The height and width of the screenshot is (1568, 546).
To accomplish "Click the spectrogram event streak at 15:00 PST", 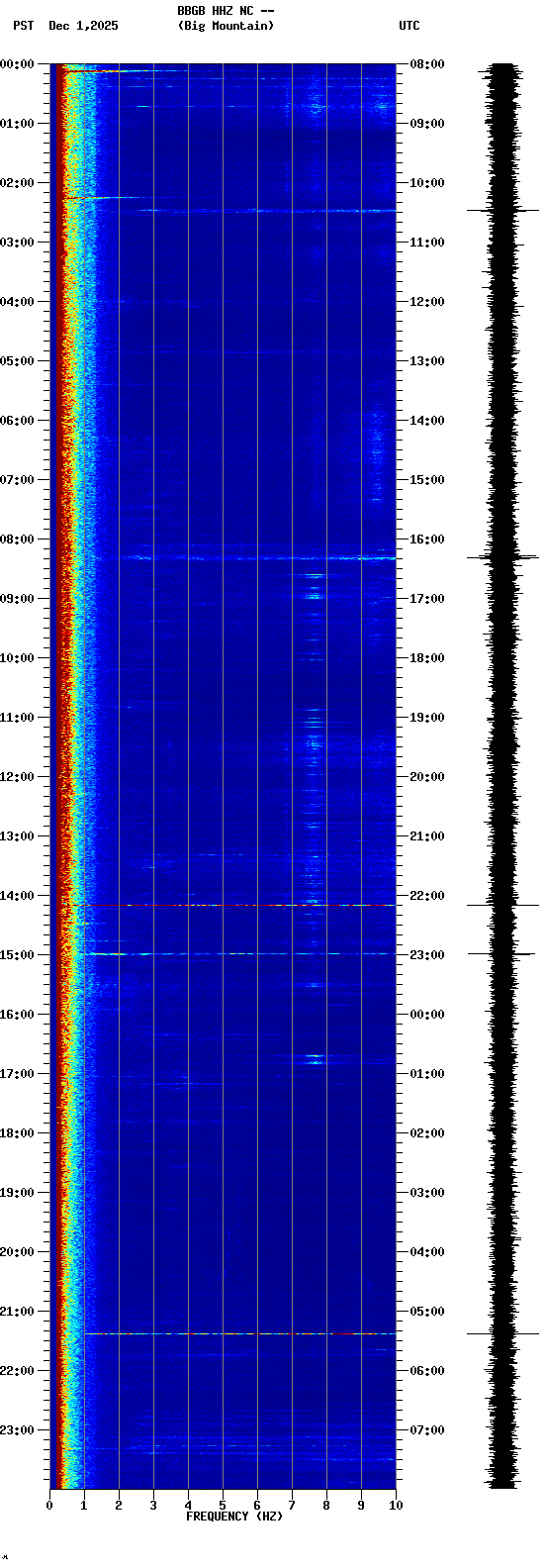I will pyautogui.click(x=237, y=954).
